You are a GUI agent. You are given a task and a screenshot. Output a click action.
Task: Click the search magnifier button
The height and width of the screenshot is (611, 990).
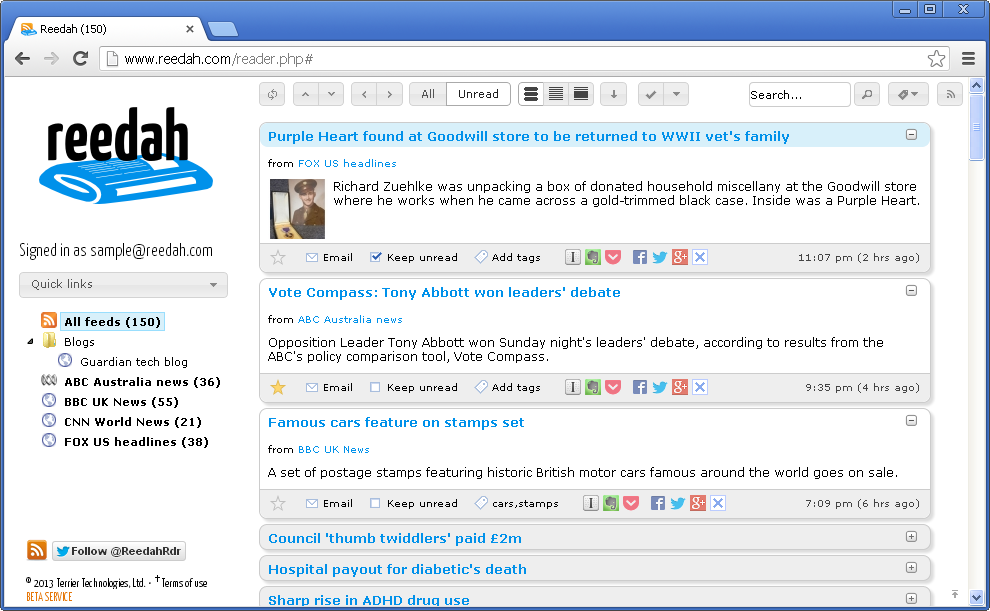click(x=867, y=95)
